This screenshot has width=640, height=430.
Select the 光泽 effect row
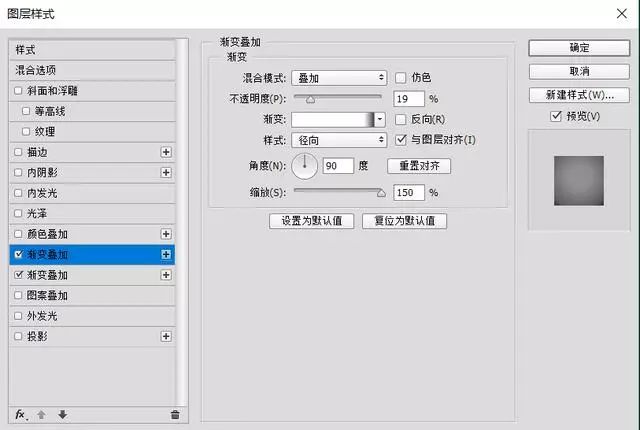coord(93,213)
